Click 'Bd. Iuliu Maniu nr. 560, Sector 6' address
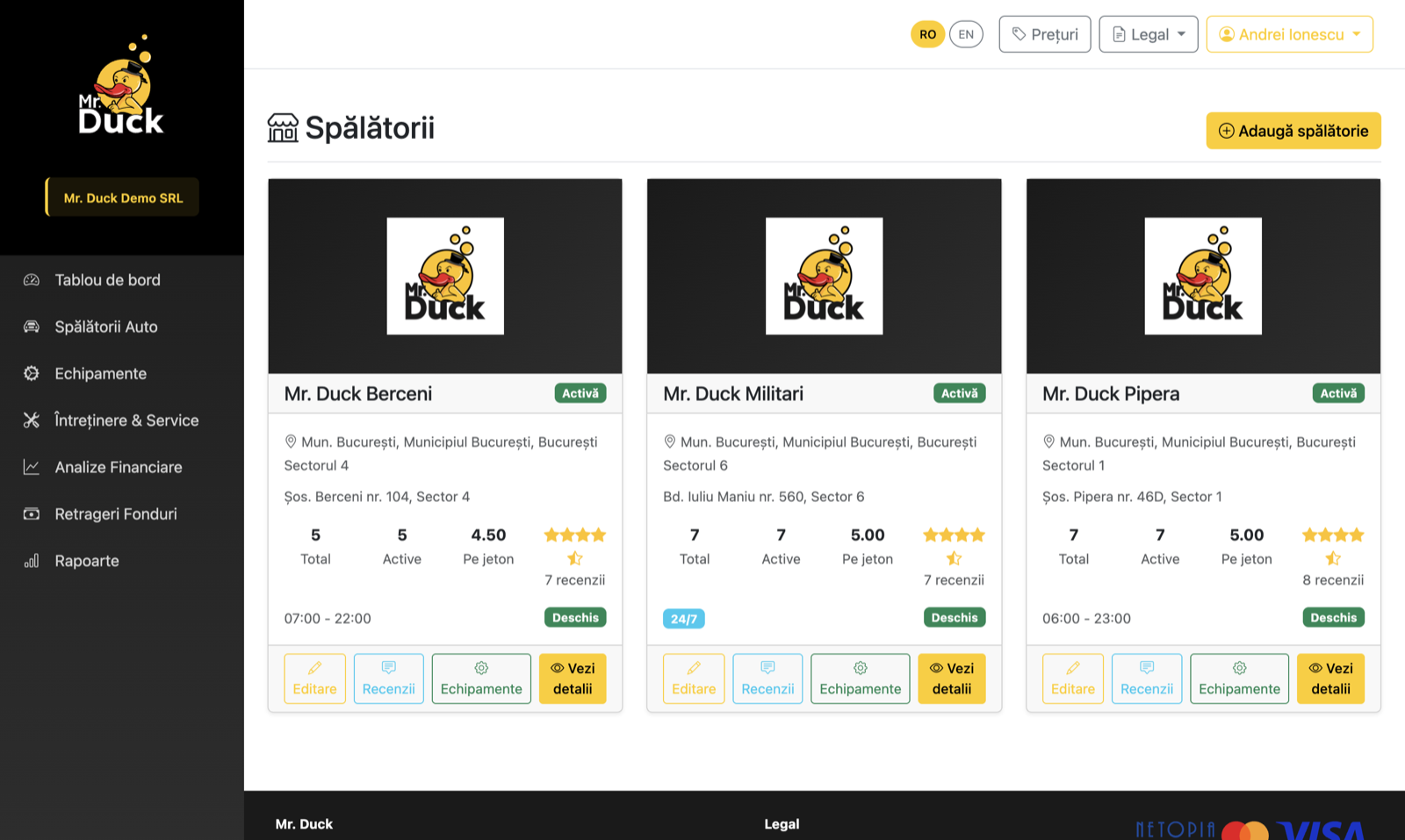The height and width of the screenshot is (840, 1405). 764,497
